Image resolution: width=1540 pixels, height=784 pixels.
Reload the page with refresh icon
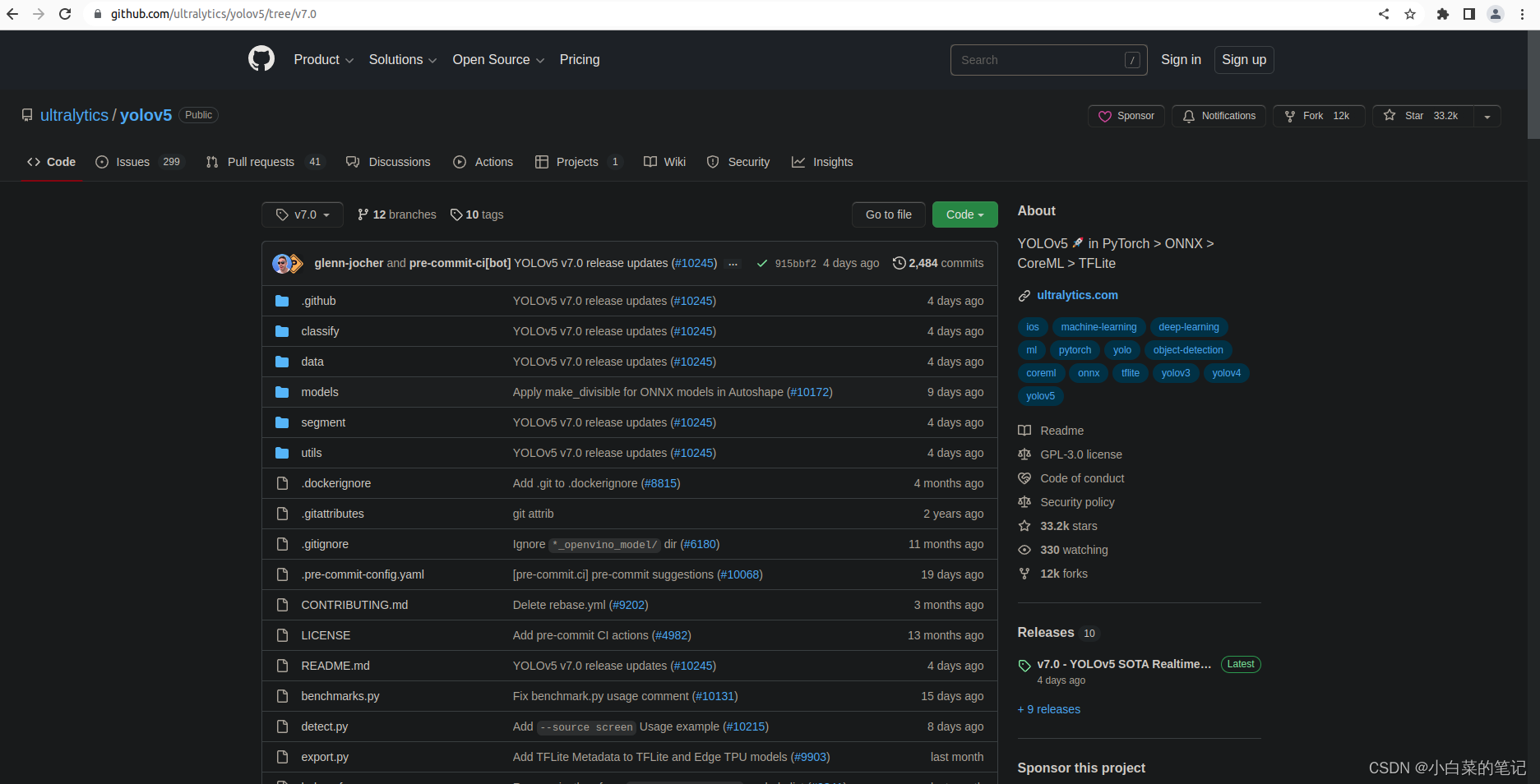click(x=65, y=14)
